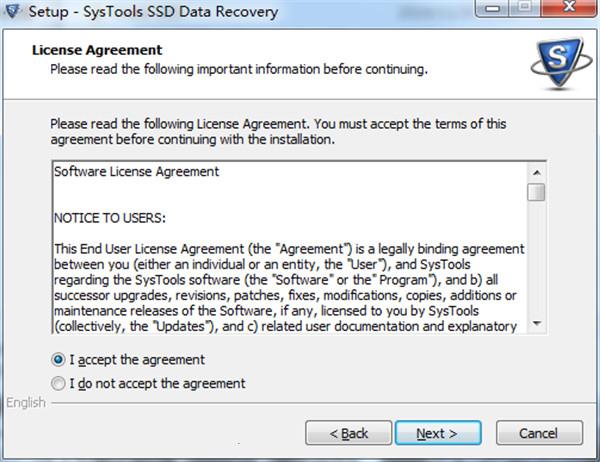Image resolution: width=600 pixels, height=462 pixels.
Task: Click the license text scrollbar thumb
Action: pyautogui.click(x=536, y=192)
